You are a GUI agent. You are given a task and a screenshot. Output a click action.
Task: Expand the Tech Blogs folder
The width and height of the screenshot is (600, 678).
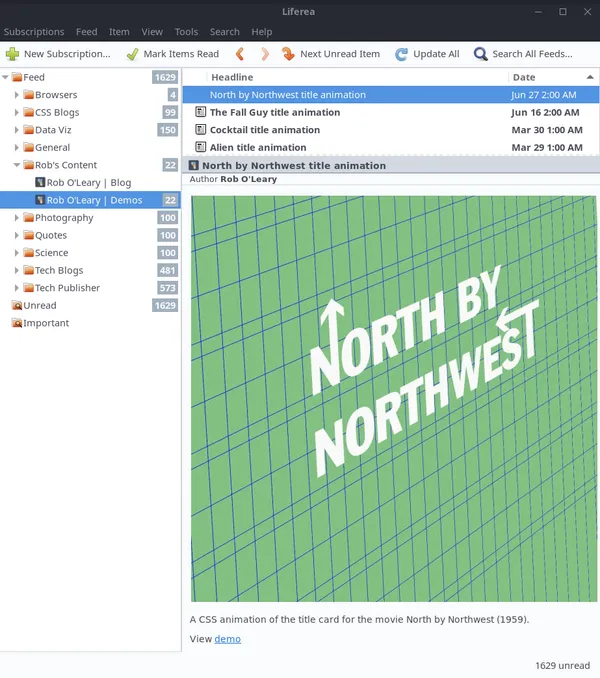(x=16, y=270)
